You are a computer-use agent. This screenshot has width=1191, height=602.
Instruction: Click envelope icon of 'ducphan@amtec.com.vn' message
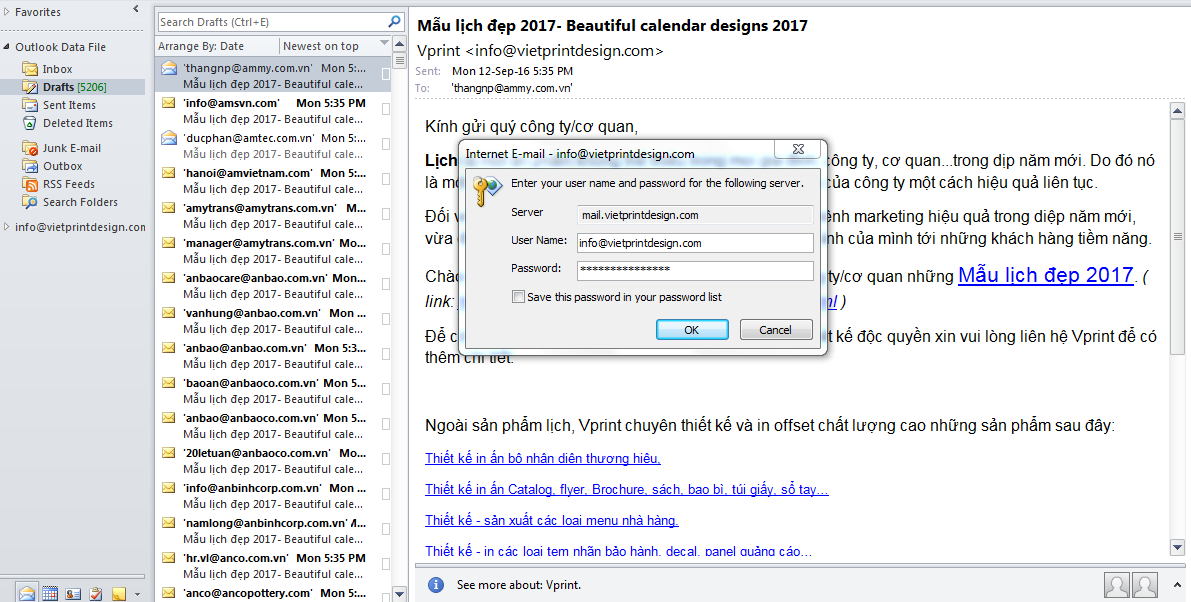[x=169, y=138]
